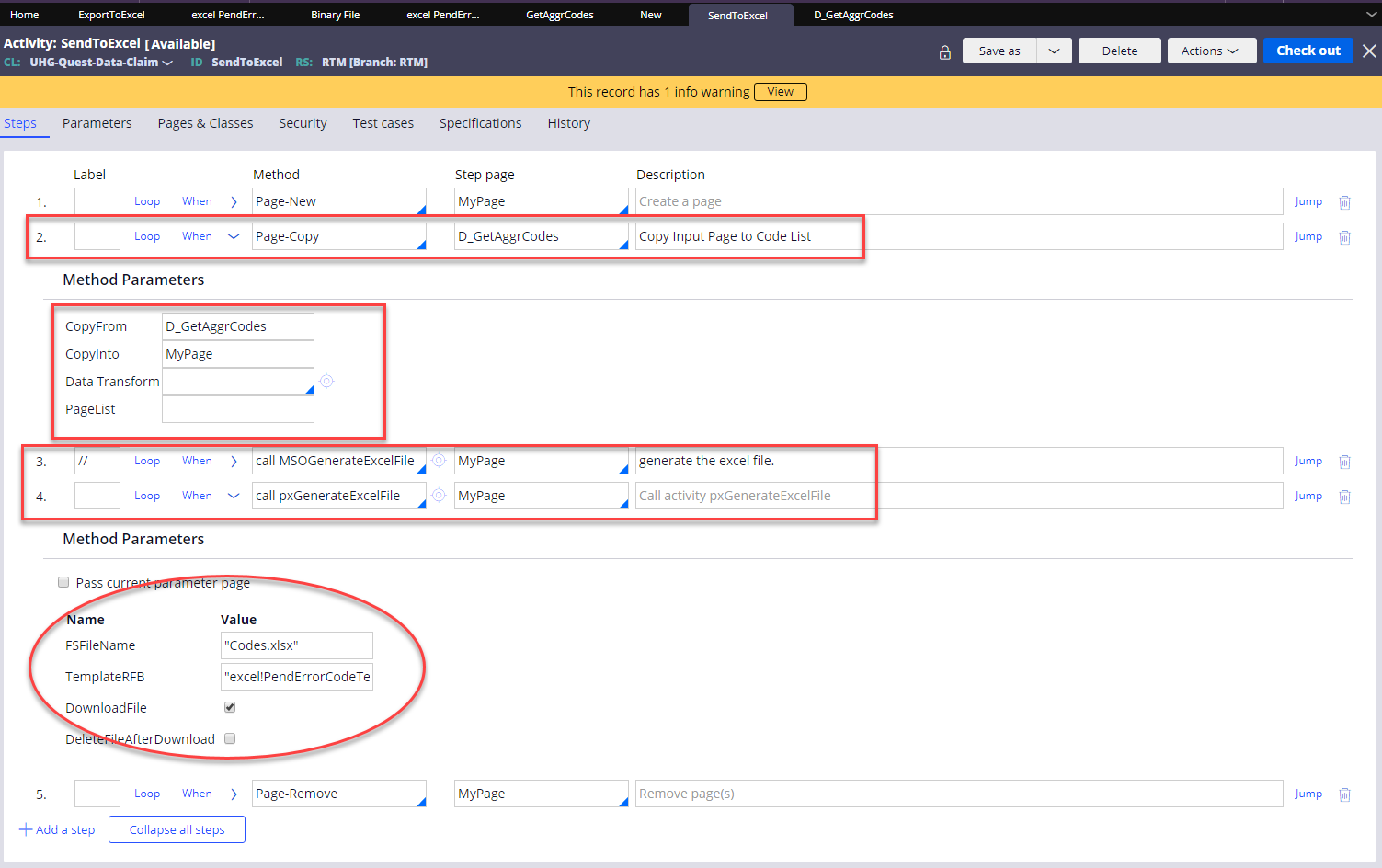Check the DeleteFileAfterDownload checkbox
The height and width of the screenshot is (868, 1382).
(230, 738)
